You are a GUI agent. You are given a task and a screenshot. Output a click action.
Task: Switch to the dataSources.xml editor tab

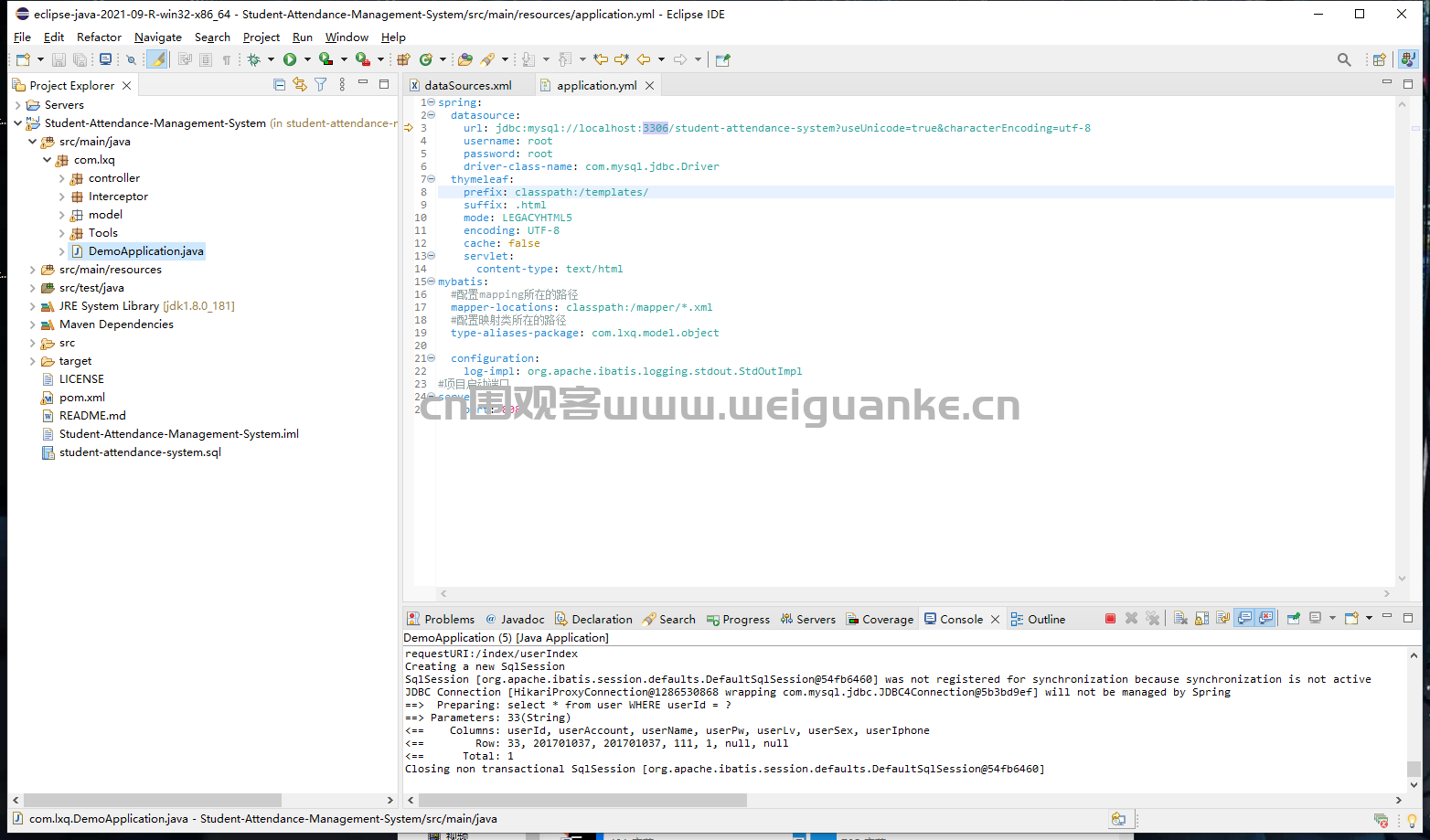click(x=467, y=85)
